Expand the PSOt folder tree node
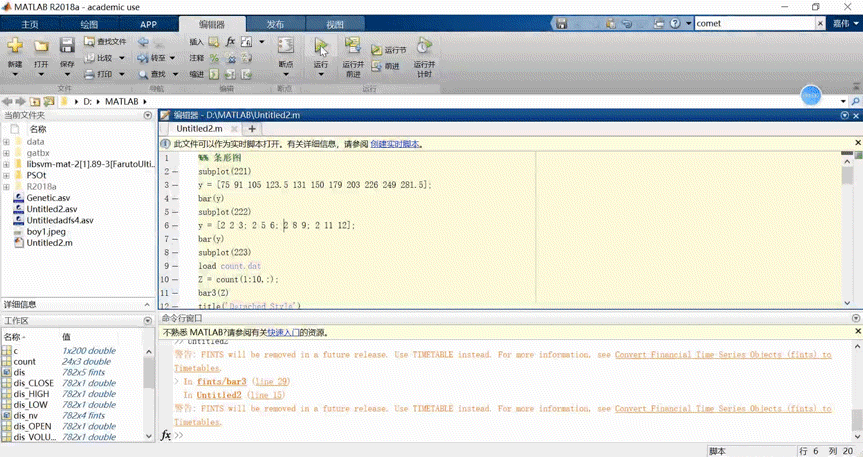 click(x=6, y=176)
